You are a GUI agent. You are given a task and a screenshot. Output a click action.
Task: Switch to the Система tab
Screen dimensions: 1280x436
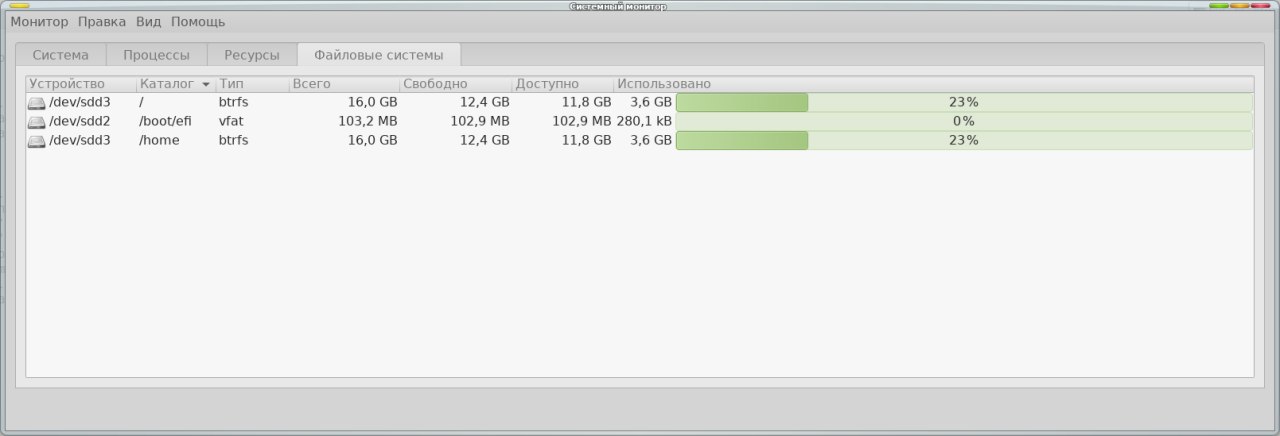click(61, 55)
